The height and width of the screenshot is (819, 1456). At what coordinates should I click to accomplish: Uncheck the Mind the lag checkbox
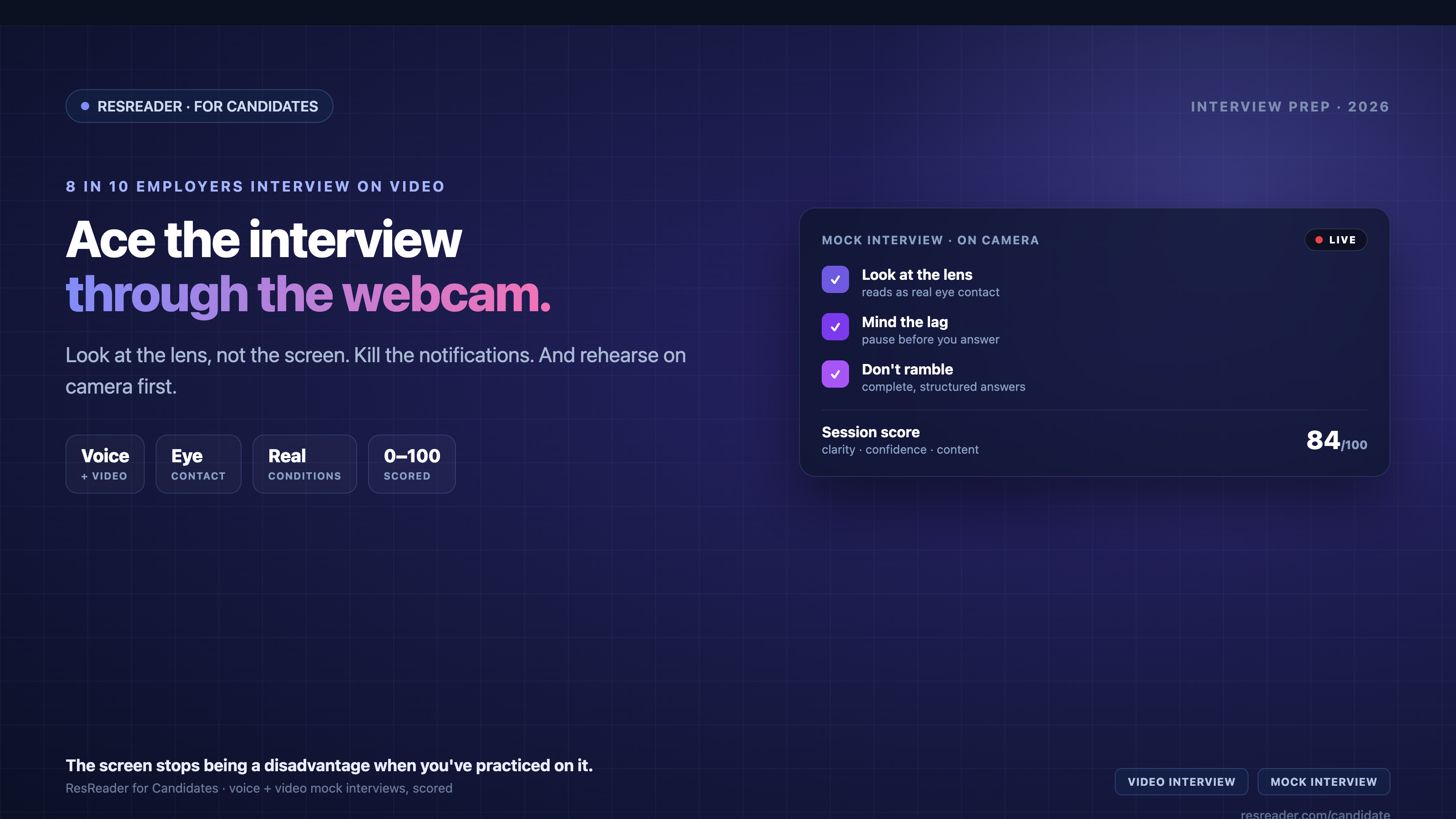tap(835, 327)
